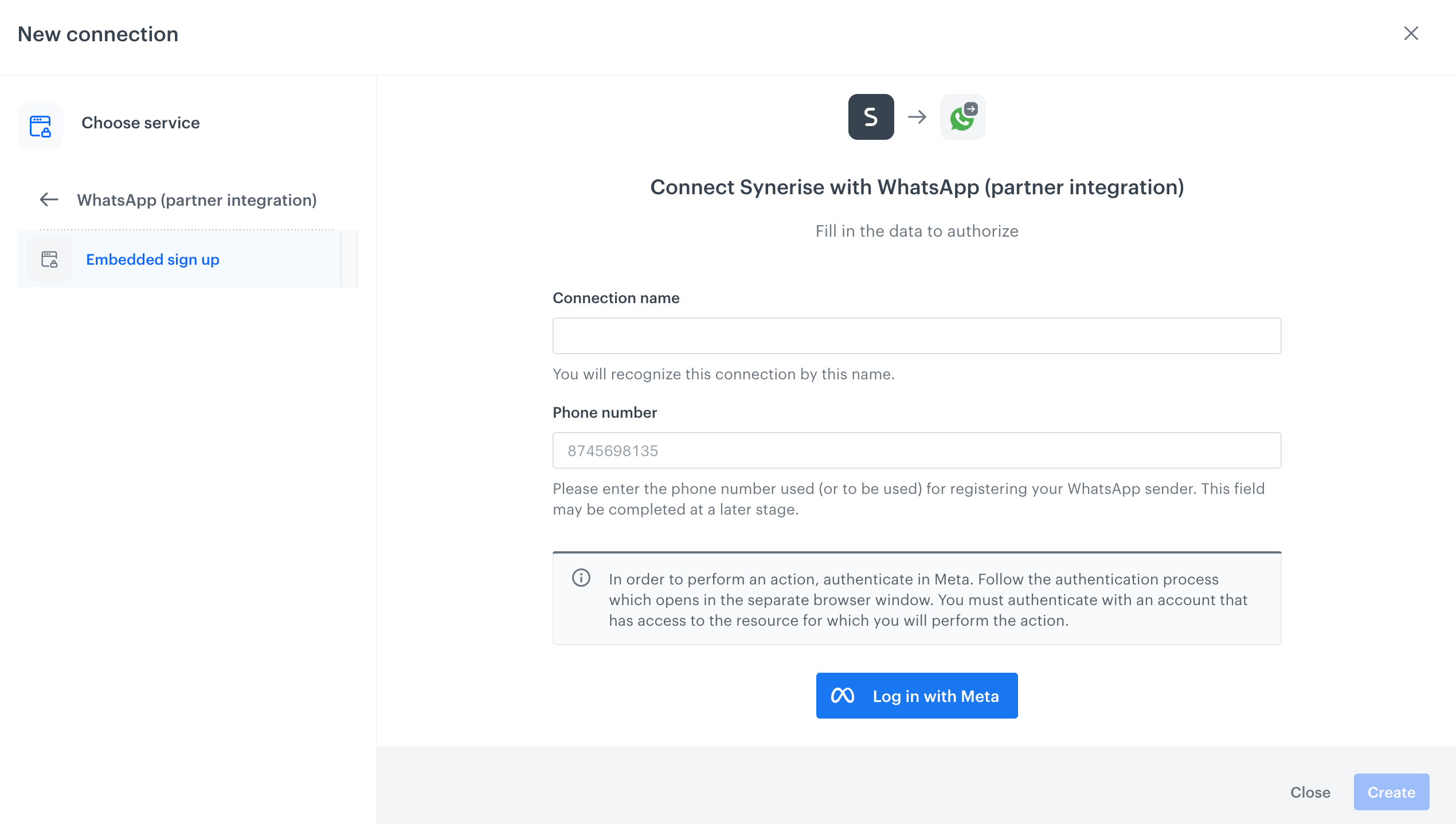
Task: Select the Embedded sign up option
Action: coord(152,259)
